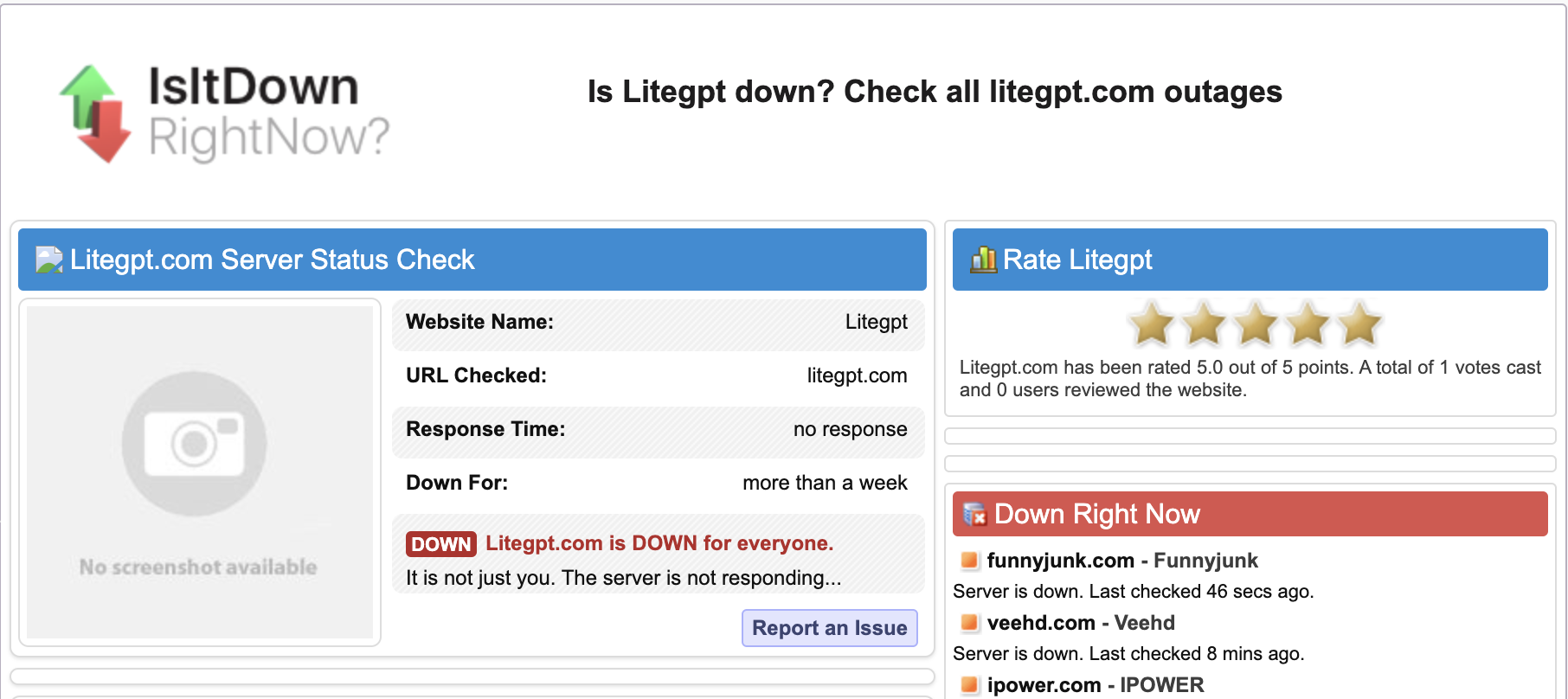Viewport: 1568px width, 699px height.
Task: Rate Litegpt three stars
Action: [x=1256, y=324]
